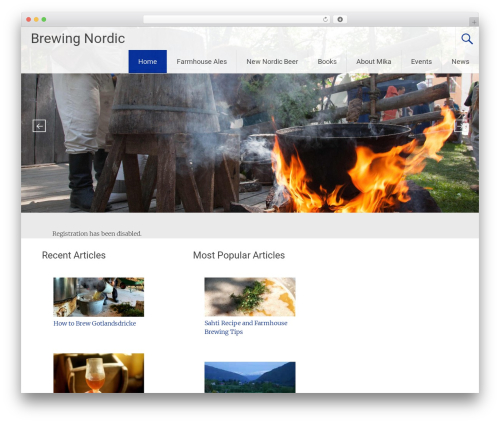Viewport: 500px width, 423px height.
Task: Click the beer glass article thumbnail
Action: click(x=99, y=373)
